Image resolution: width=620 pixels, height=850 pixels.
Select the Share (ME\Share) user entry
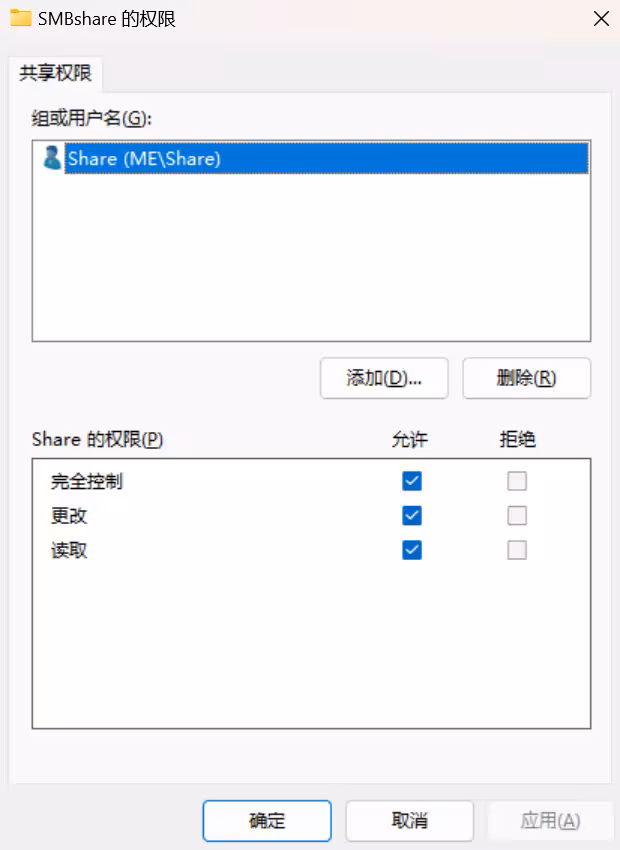[x=326, y=158]
